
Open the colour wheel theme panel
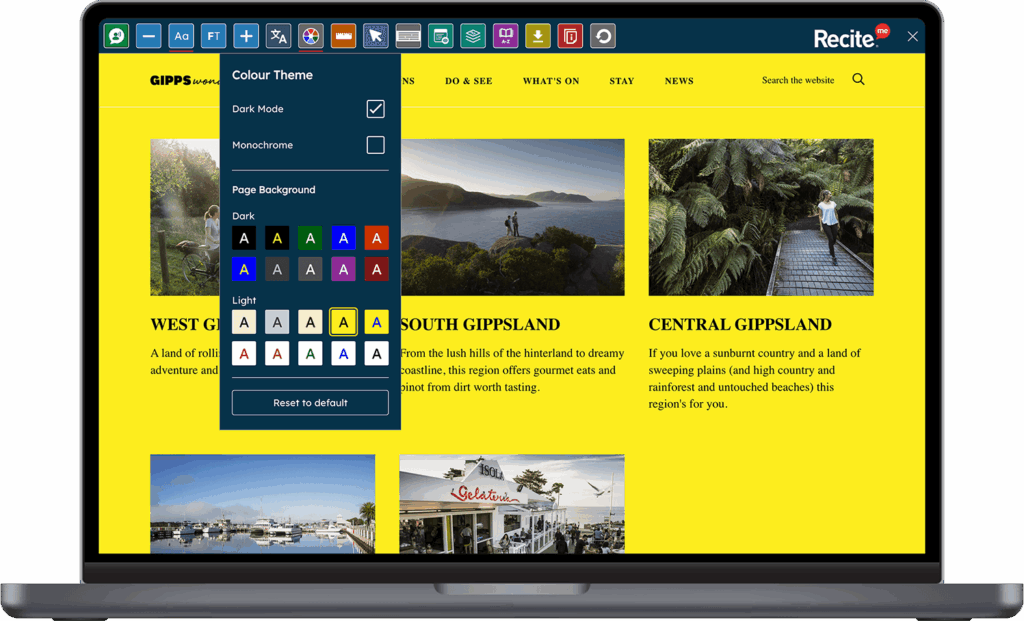click(310, 35)
